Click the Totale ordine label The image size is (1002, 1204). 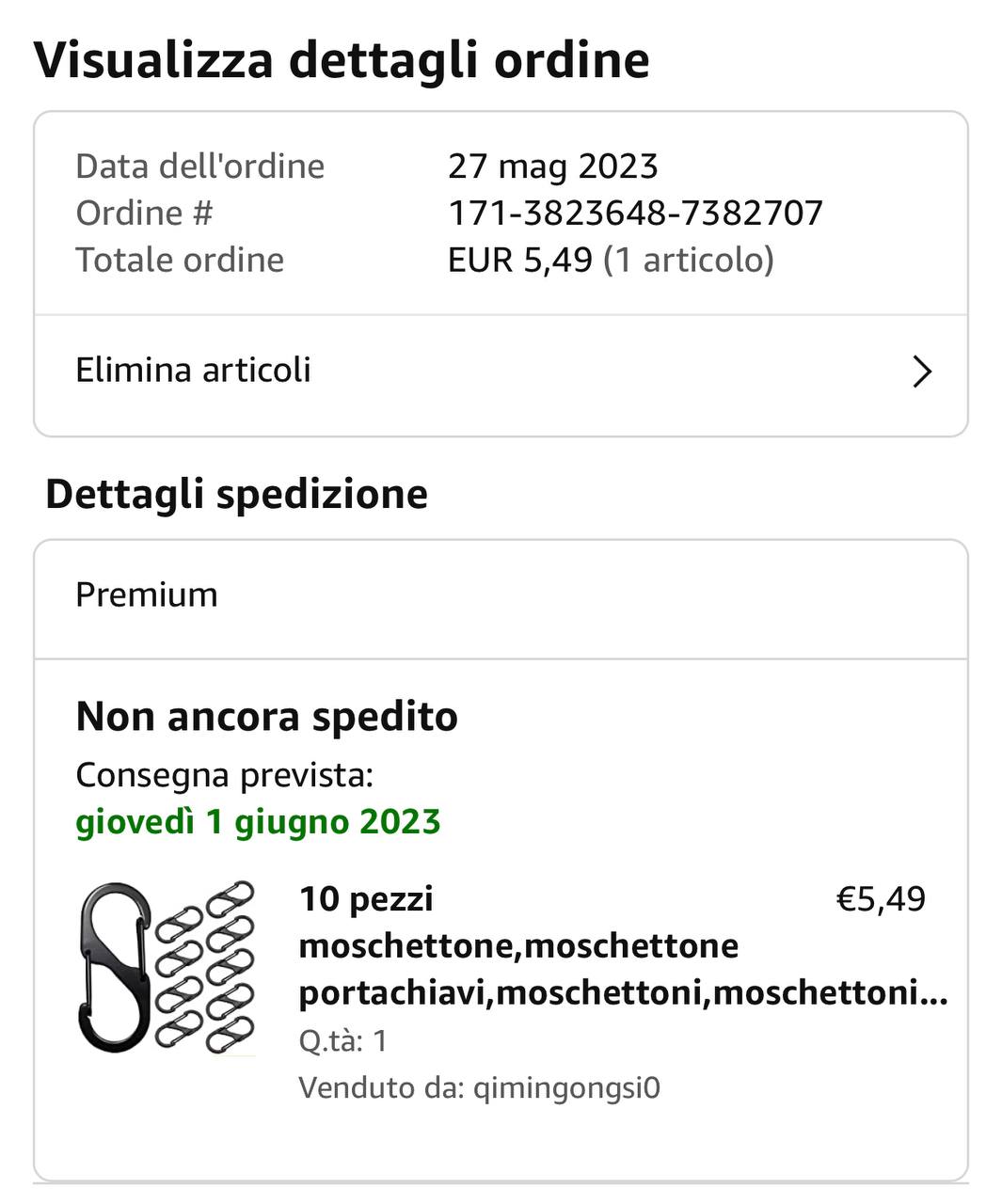point(180,261)
